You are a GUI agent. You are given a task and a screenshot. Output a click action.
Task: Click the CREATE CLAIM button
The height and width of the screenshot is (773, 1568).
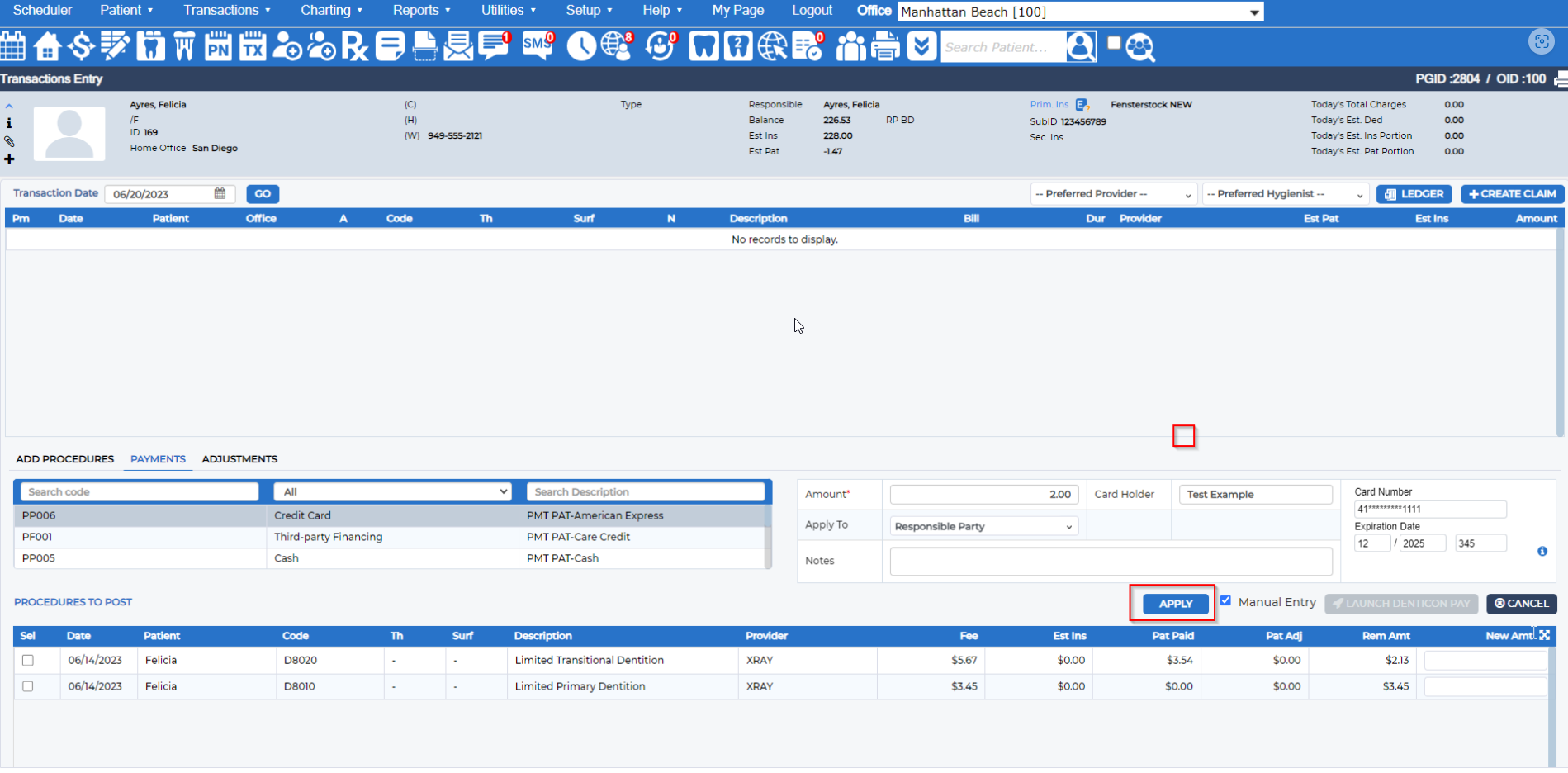[1512, 193]
